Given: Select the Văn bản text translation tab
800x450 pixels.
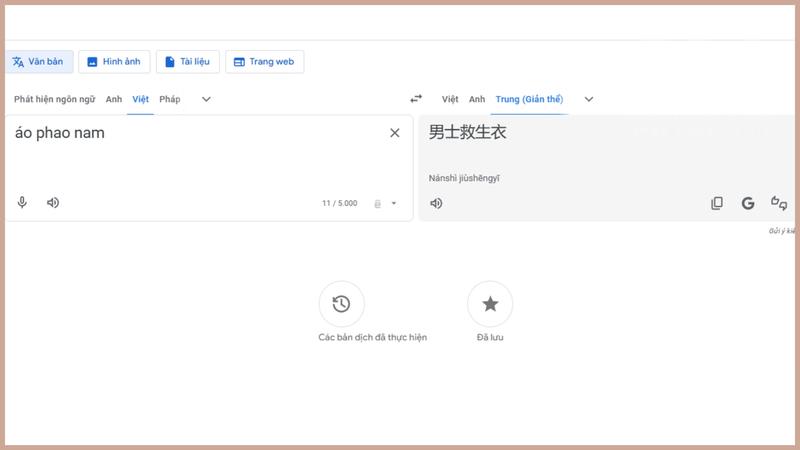Looking at the screenshot, I should pos(39,62).
